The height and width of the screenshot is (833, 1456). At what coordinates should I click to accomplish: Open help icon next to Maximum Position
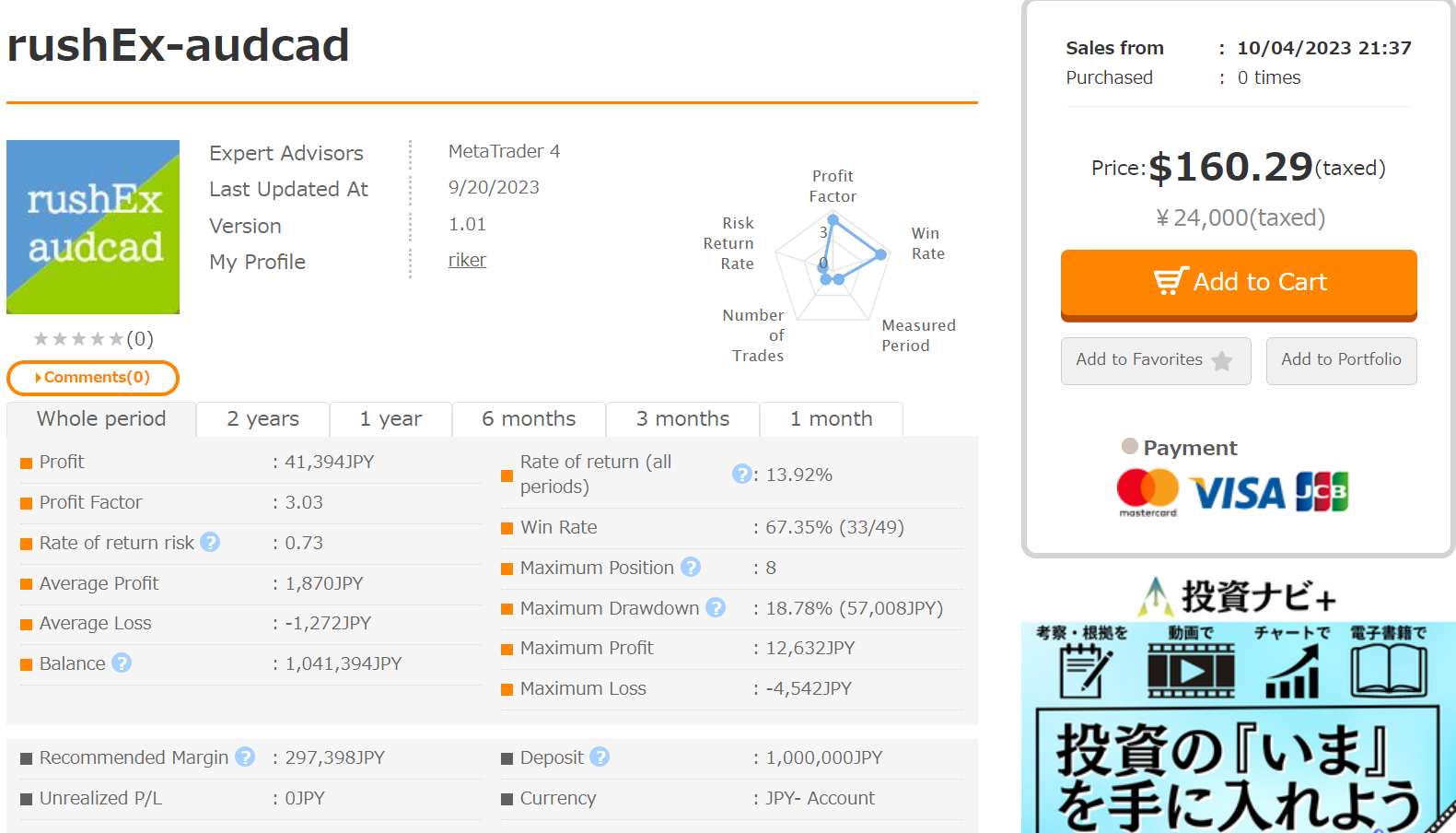pos(691,568)
